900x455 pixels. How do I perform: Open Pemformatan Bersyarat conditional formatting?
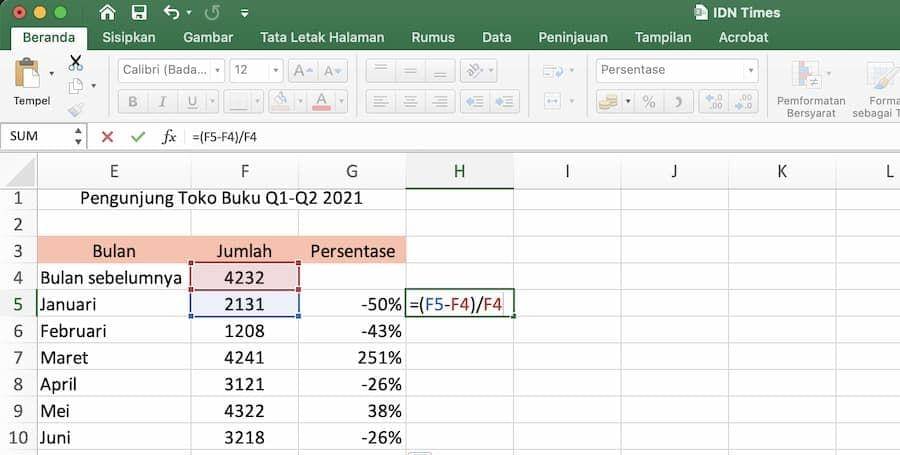(810, 86)
